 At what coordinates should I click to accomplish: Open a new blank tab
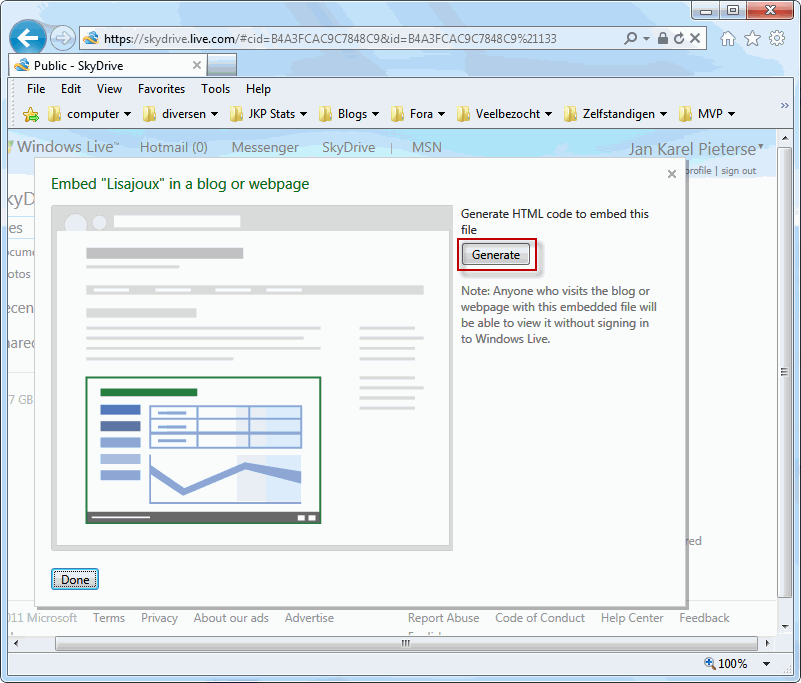[222, 65]
